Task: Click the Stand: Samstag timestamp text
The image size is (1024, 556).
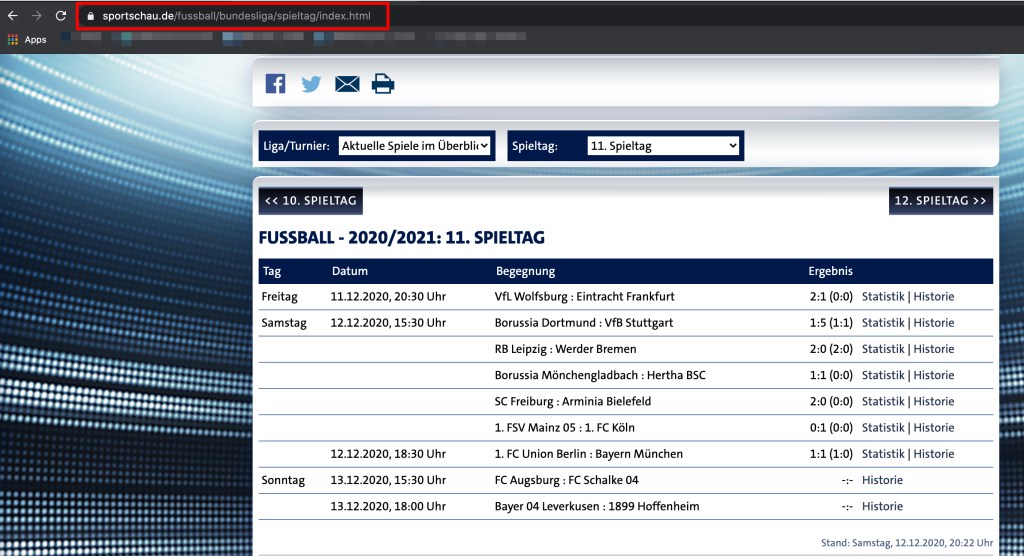Action: [x=906, y=543]
